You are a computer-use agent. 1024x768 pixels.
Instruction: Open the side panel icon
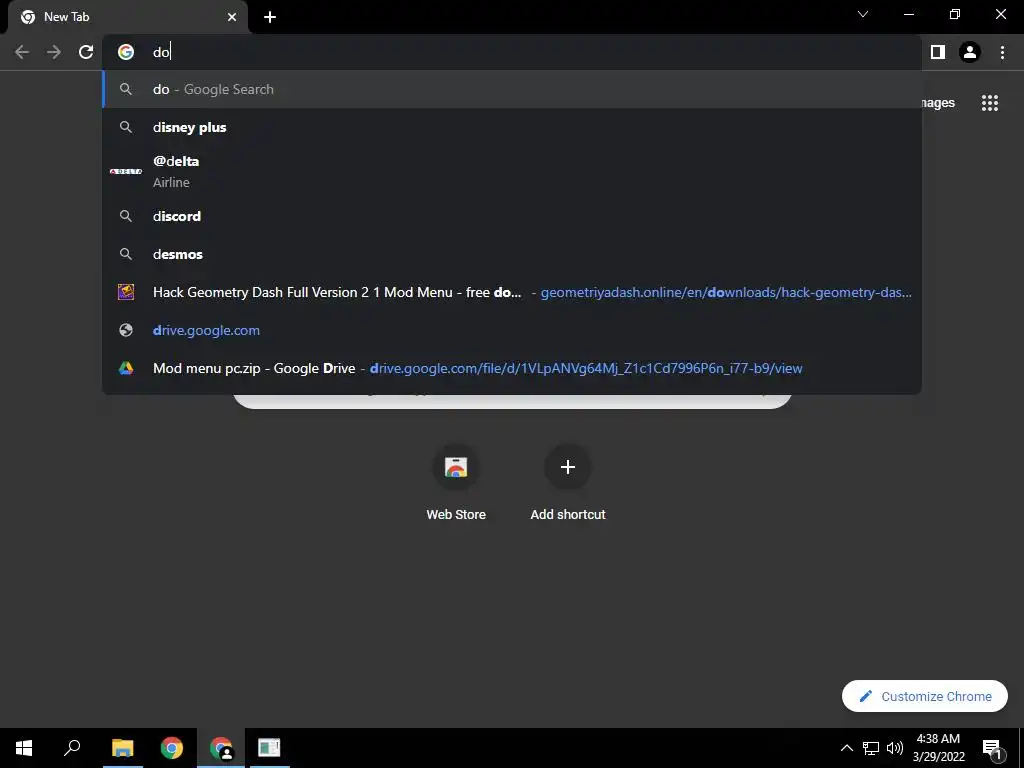click(938, 52)
